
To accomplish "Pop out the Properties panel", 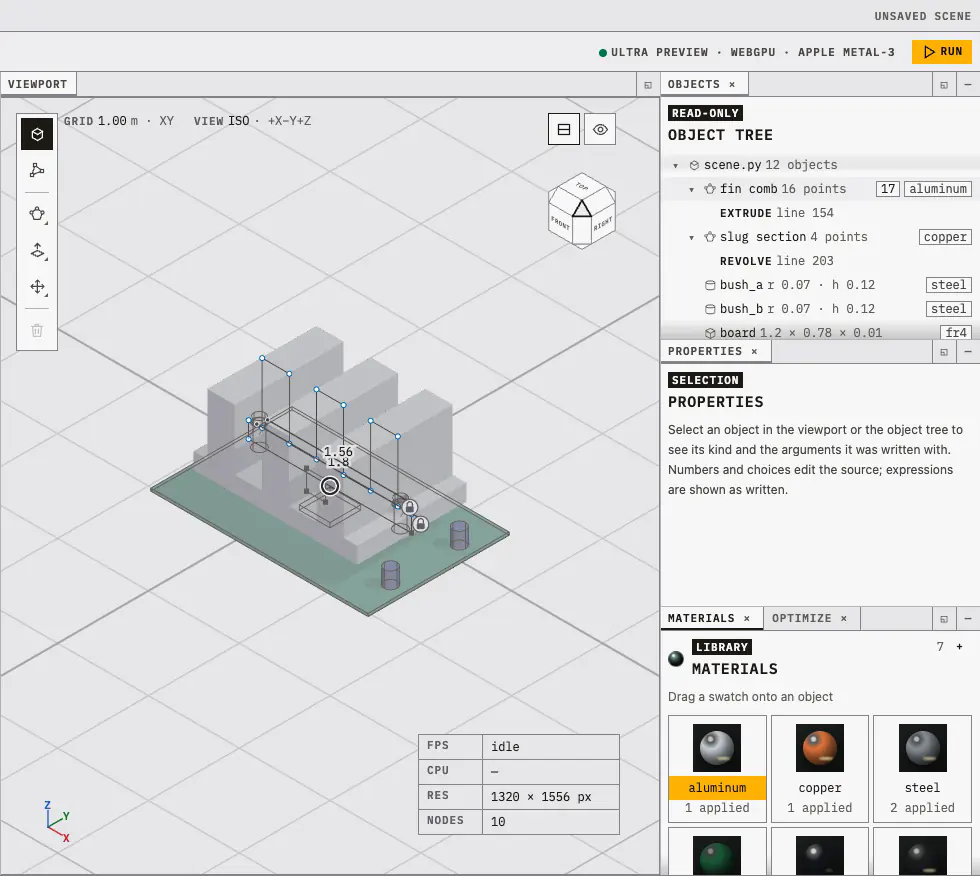I will pyautogui.click(x=944, y=352).
